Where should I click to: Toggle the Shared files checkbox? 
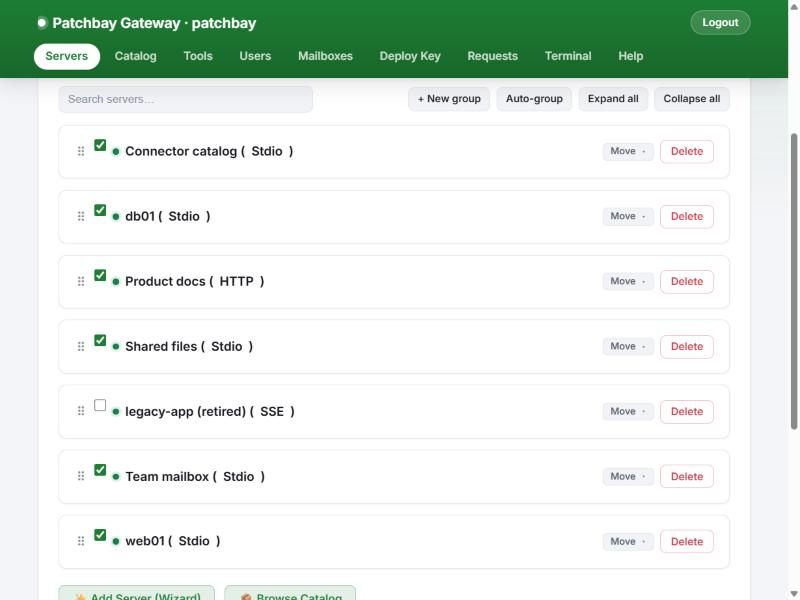[x=100, y=340]
